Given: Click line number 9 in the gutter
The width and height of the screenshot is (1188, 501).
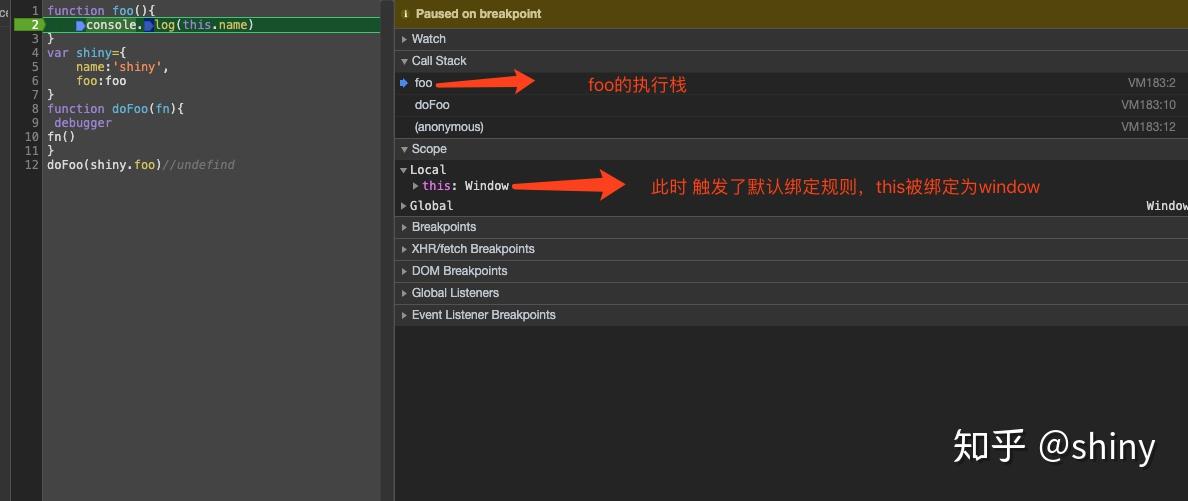Looking at the screenshot, I should click(36, 123).
